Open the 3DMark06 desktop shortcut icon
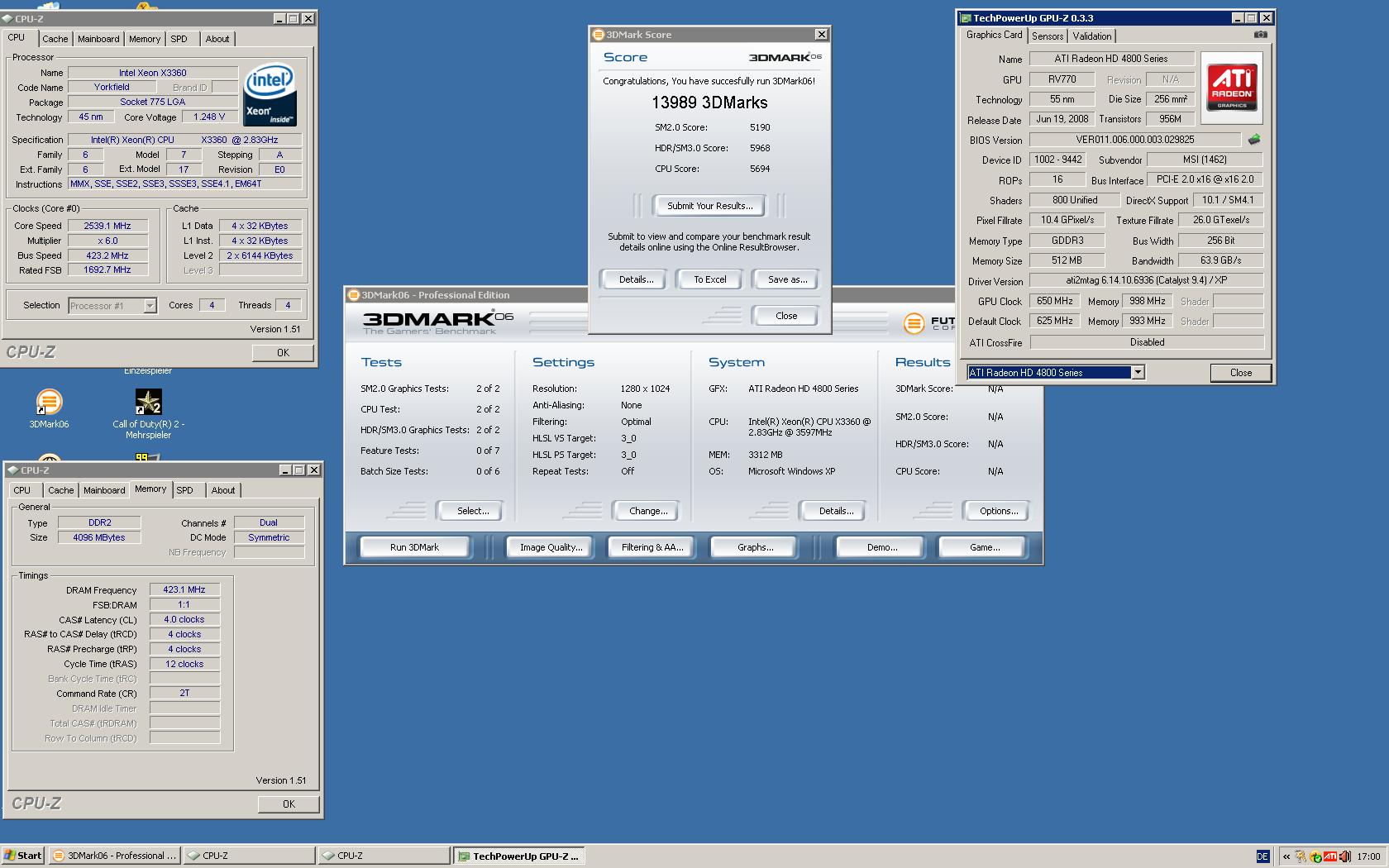The image size is (1389, 868). (49, 402)
